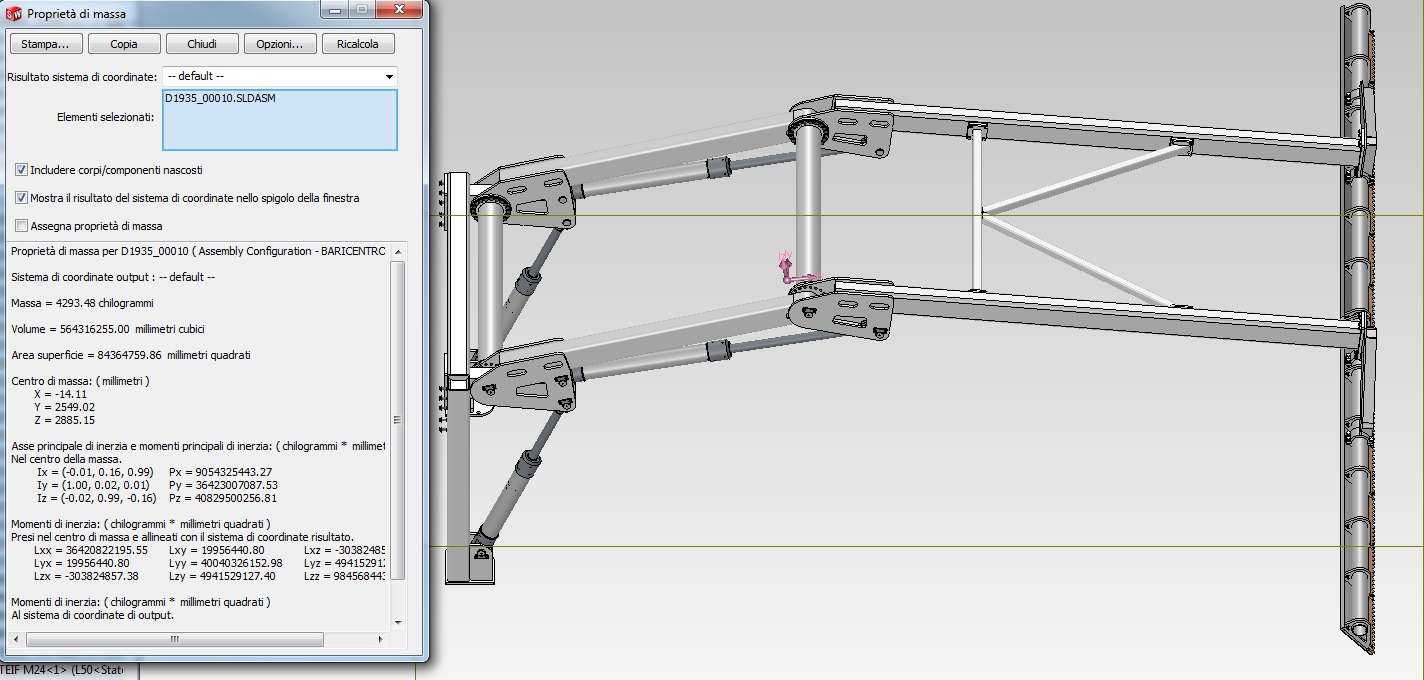Minimize the Proprietà di massa dialog
The height and width of the screenshot is (680, 1424).
pyautogui.click(x=336, y=9)
